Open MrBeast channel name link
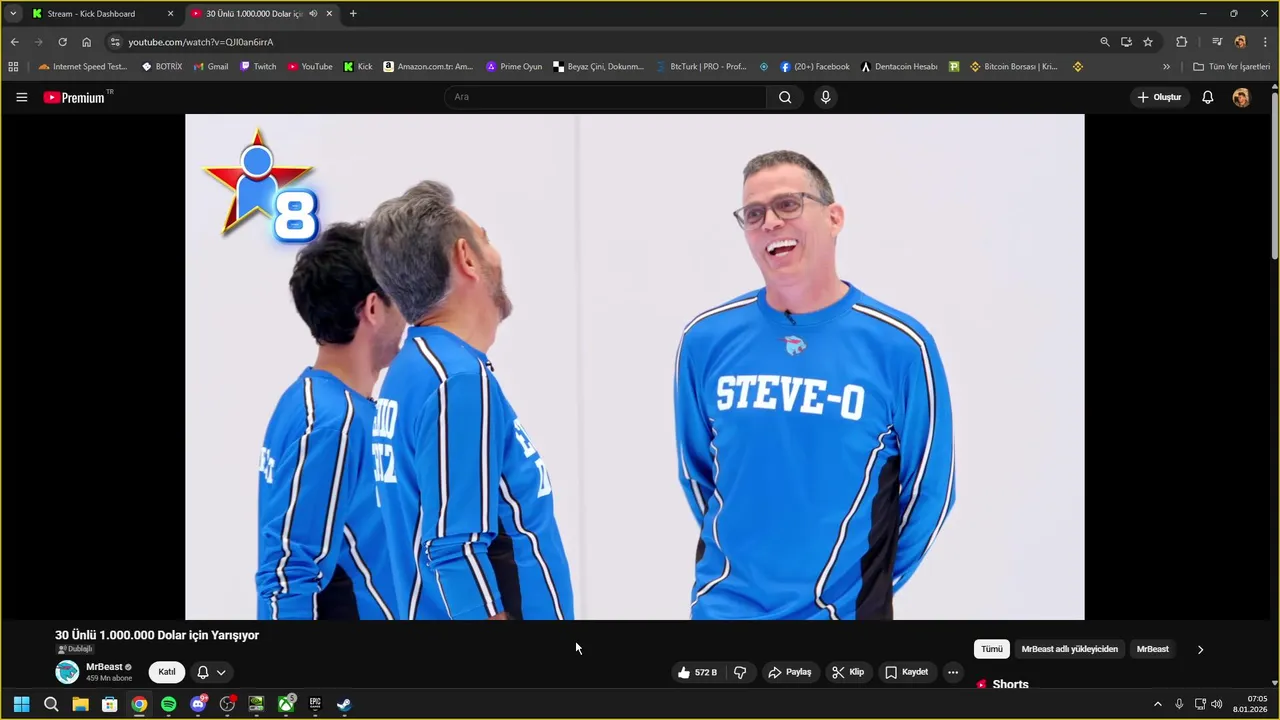Image resolution: width=1280 pixels, height=720 pixels. pyautogui.click(x=104, y=667)
